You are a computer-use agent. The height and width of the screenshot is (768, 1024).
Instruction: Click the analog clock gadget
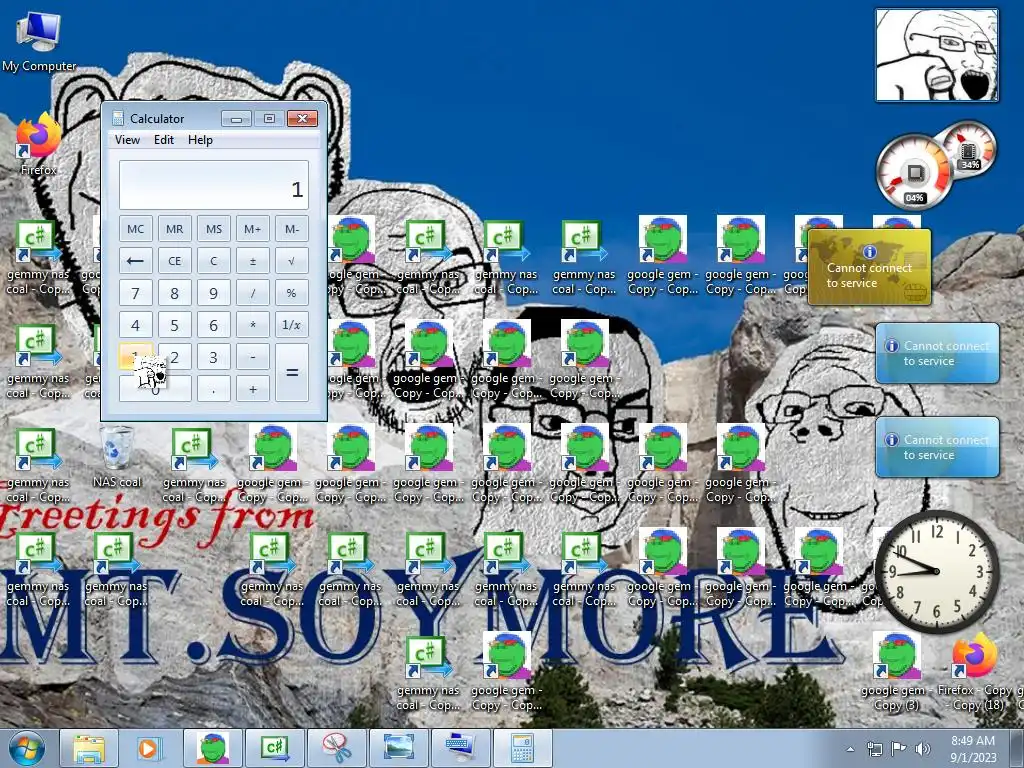[936, 571]
